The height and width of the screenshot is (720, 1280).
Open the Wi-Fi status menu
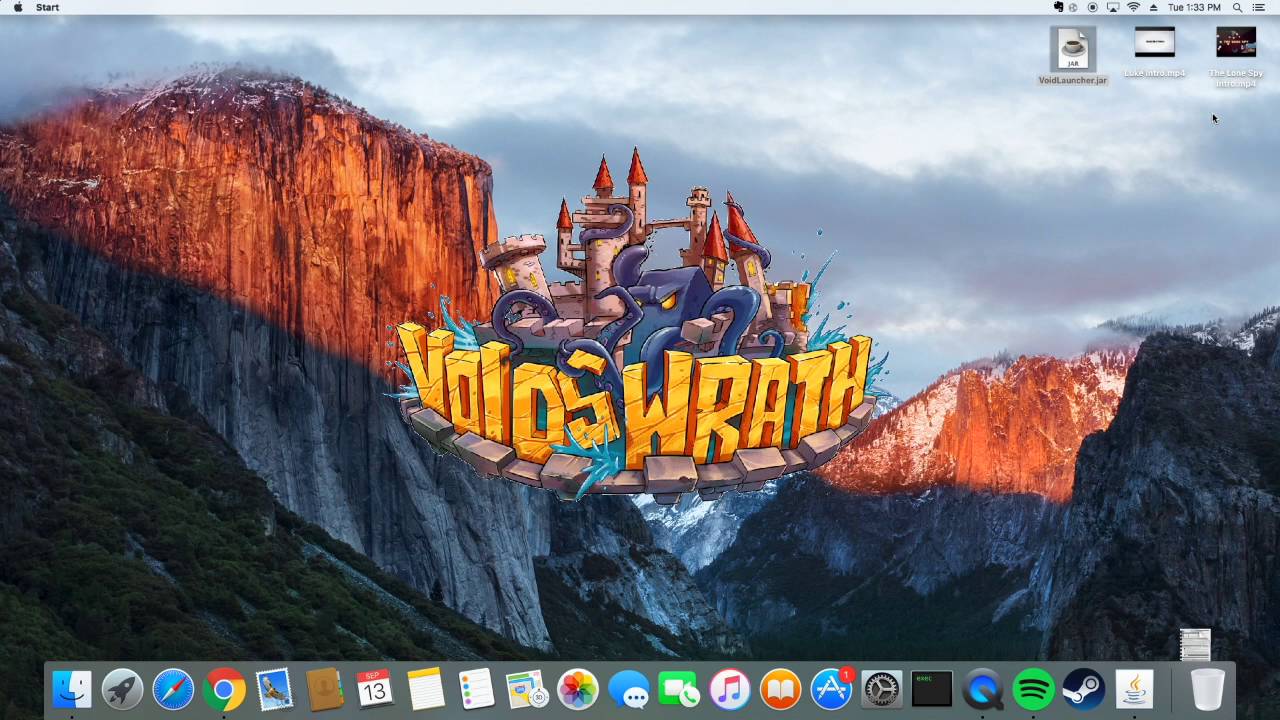(1133, 7)
